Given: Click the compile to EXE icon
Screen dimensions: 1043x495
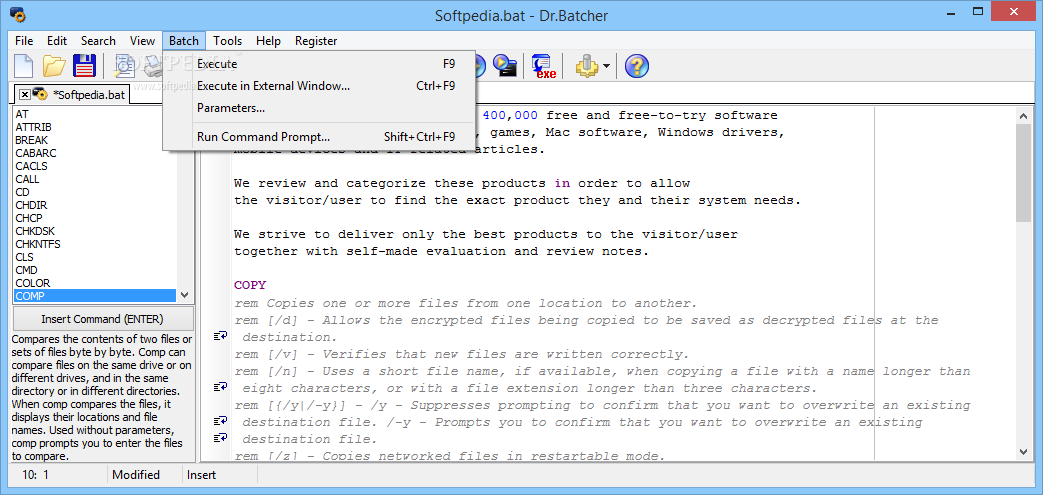Looking at the screenshot, I should pyautogui.click(x=544, y=66).
